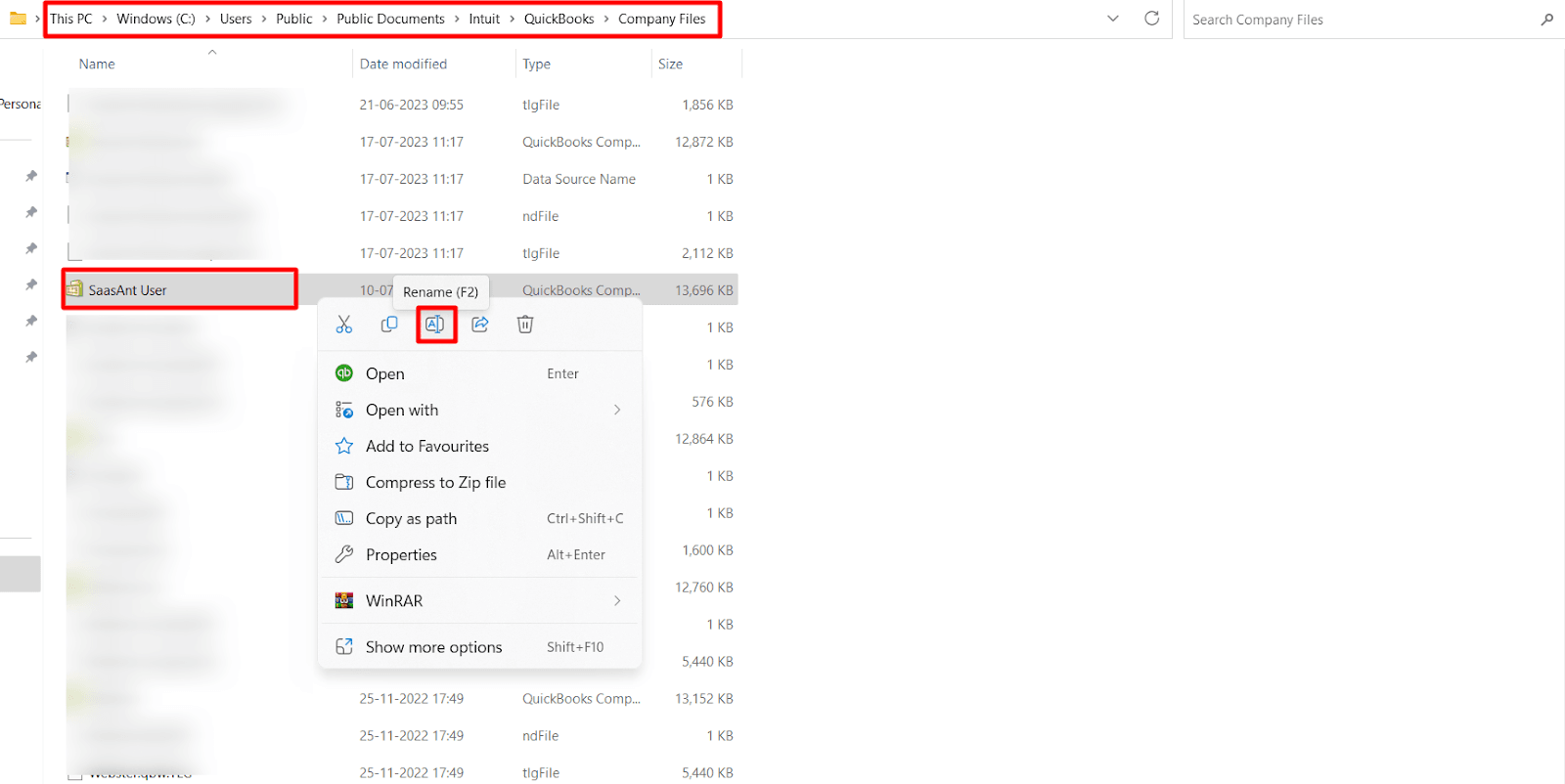1565x784 pixels.
Task: Click the 21-06-2023 09:55 date cell
Action: [x=411, y=105]
